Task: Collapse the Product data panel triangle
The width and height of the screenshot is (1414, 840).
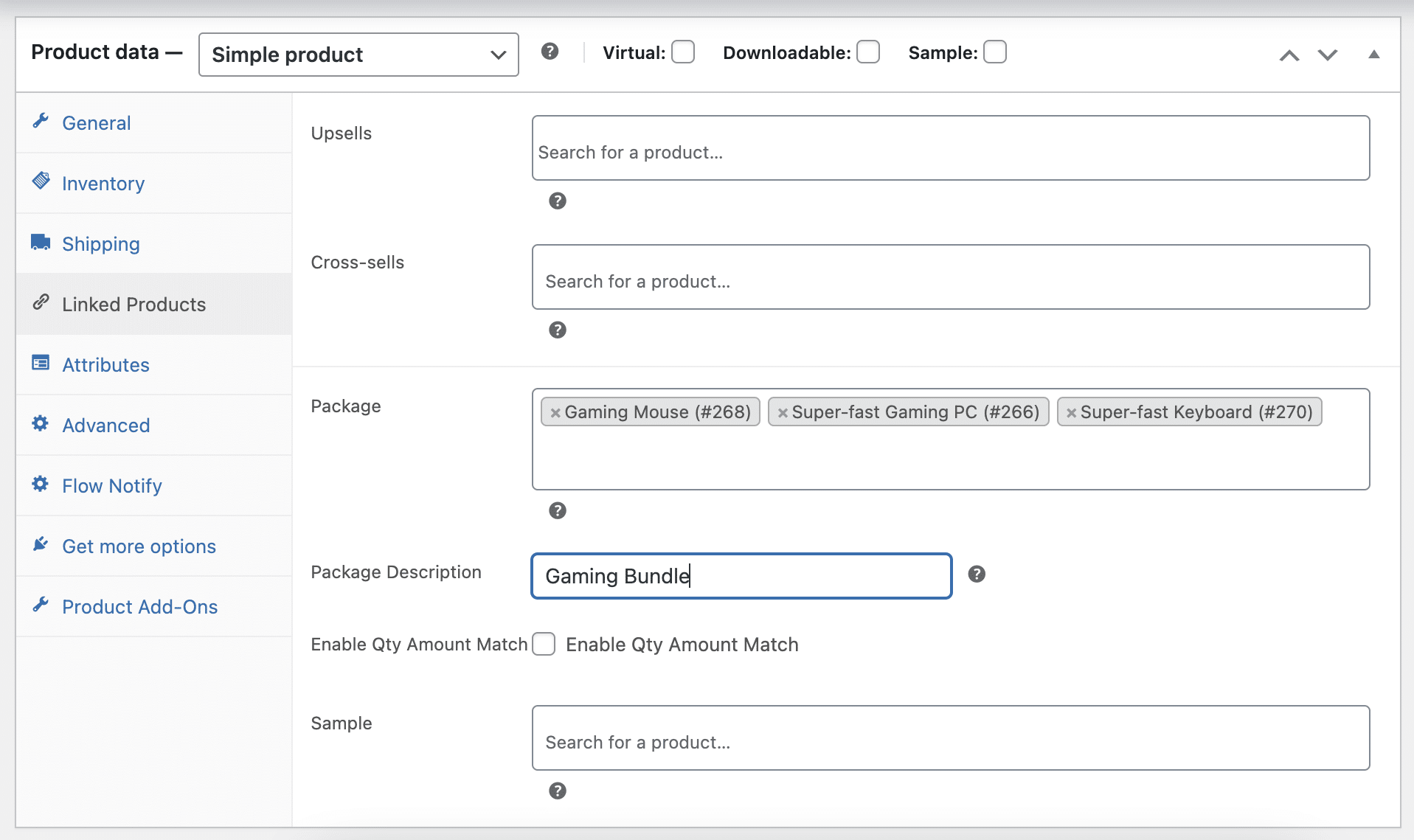Action: coord(1373,55)
